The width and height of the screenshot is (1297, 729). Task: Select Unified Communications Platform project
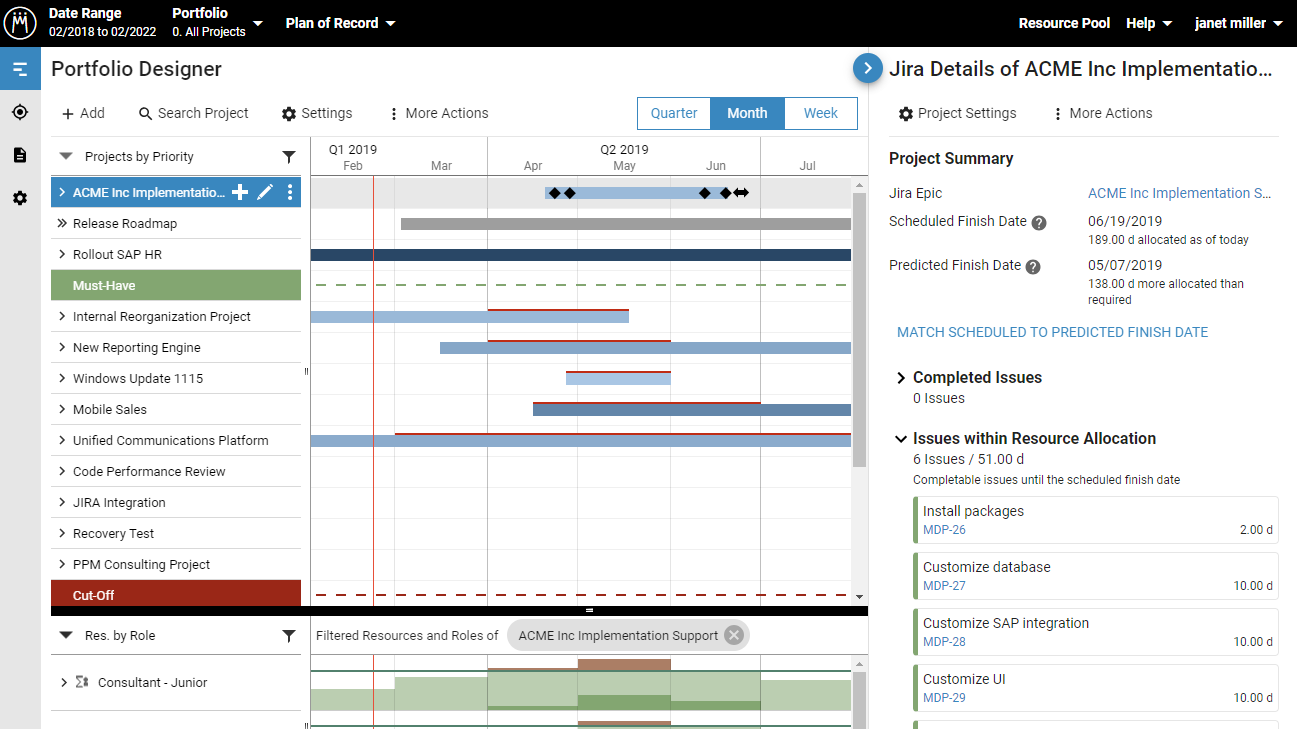[x=171, y=441]
